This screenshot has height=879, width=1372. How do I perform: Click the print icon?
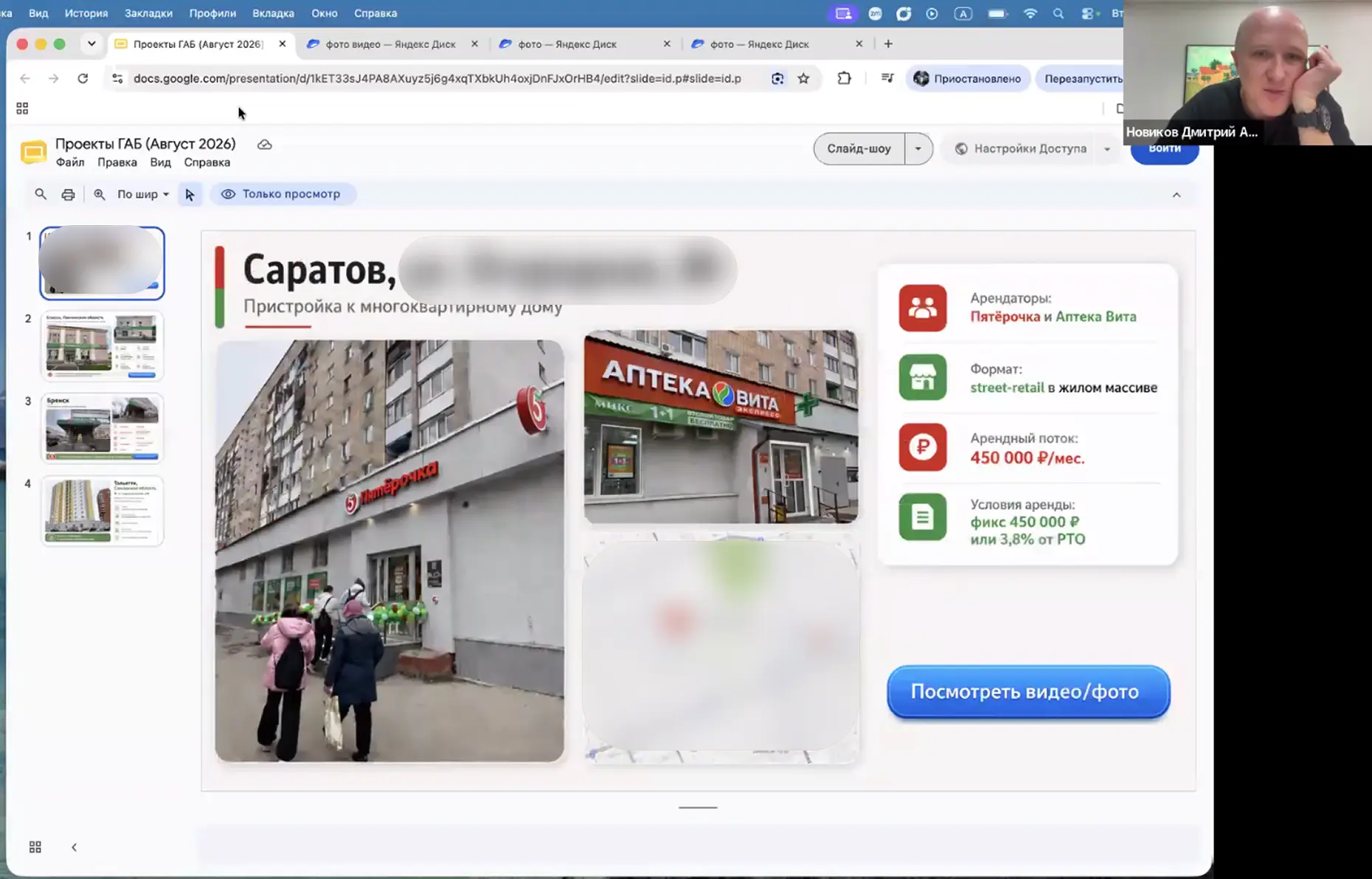coord(68,194)
